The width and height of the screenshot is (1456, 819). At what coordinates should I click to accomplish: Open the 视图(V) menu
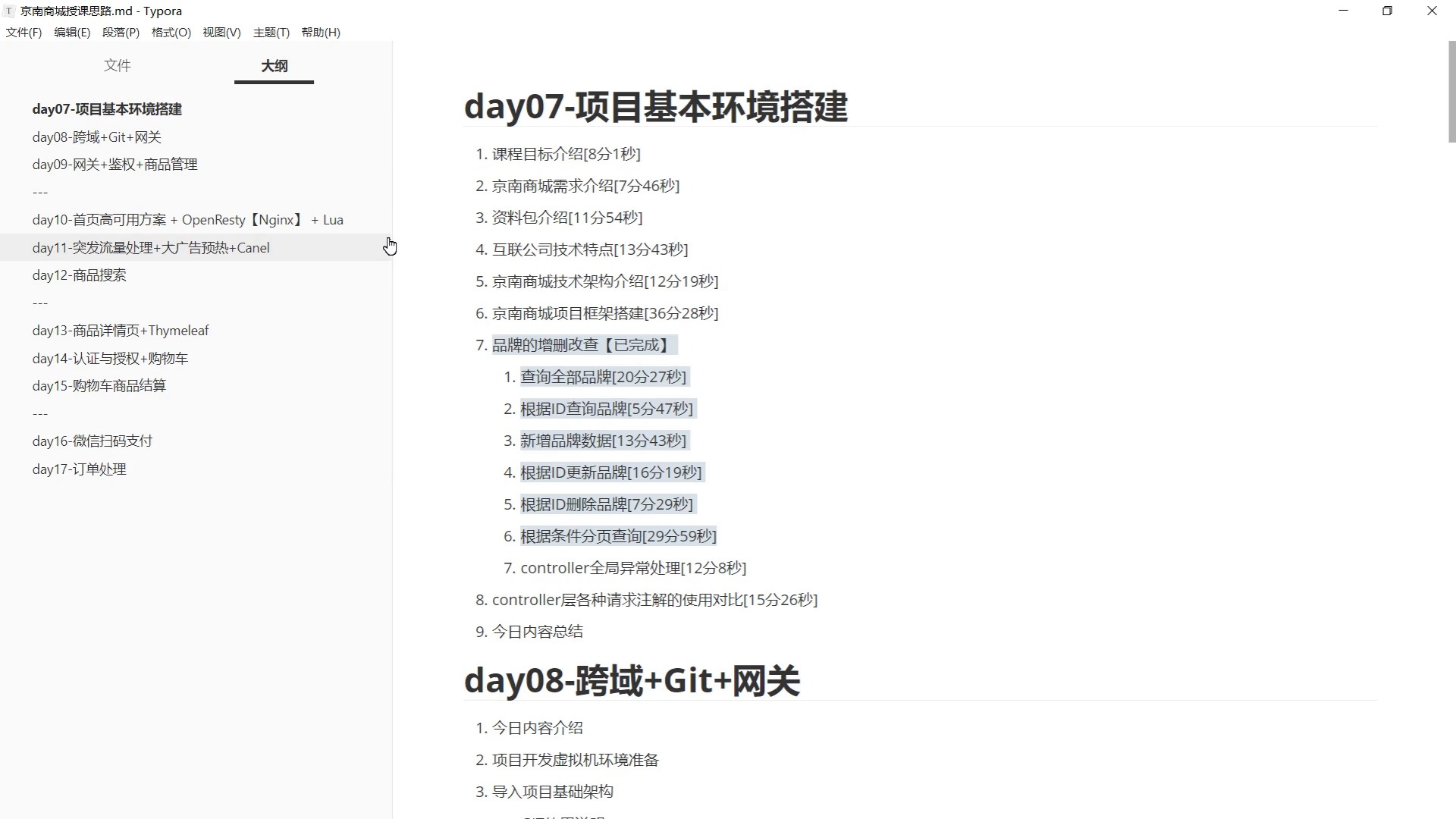click(x=221, y=32)
